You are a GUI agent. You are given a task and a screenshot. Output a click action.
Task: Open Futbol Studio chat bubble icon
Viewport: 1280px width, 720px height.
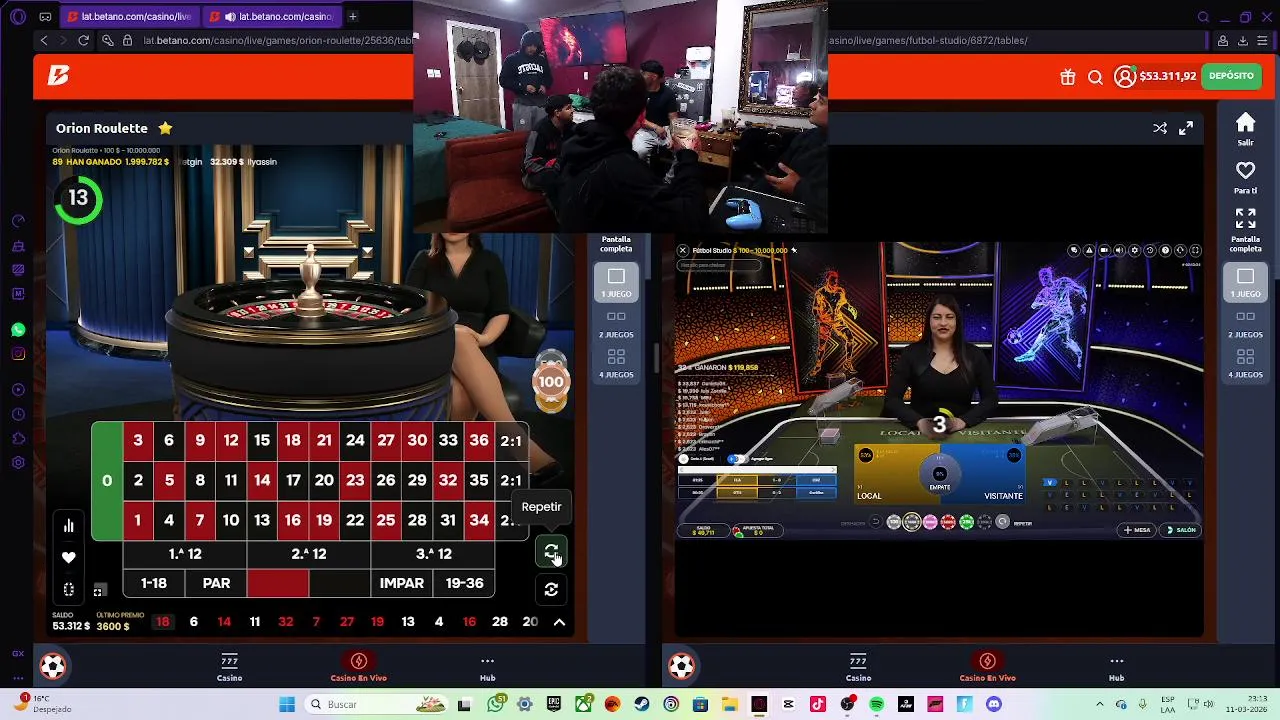pos(1074,250)
